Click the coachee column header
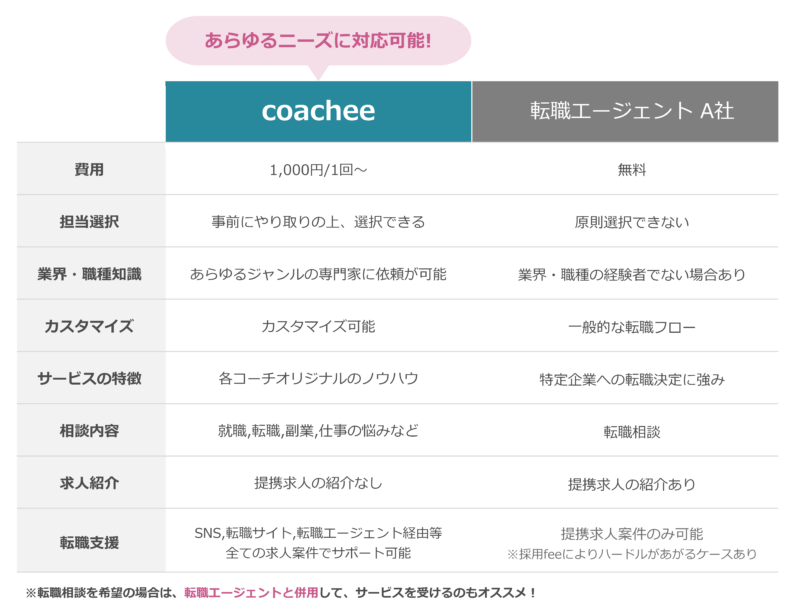 pyautogui.click(x=318, y=111)
